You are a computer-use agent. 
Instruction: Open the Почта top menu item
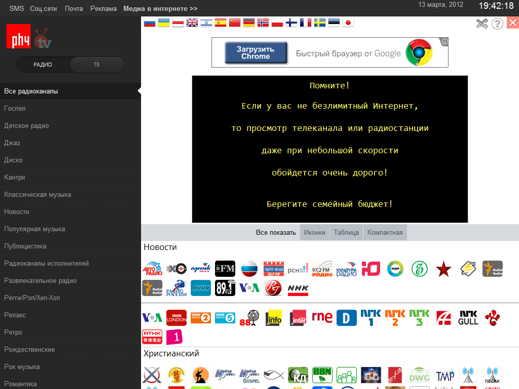point(74,9)
